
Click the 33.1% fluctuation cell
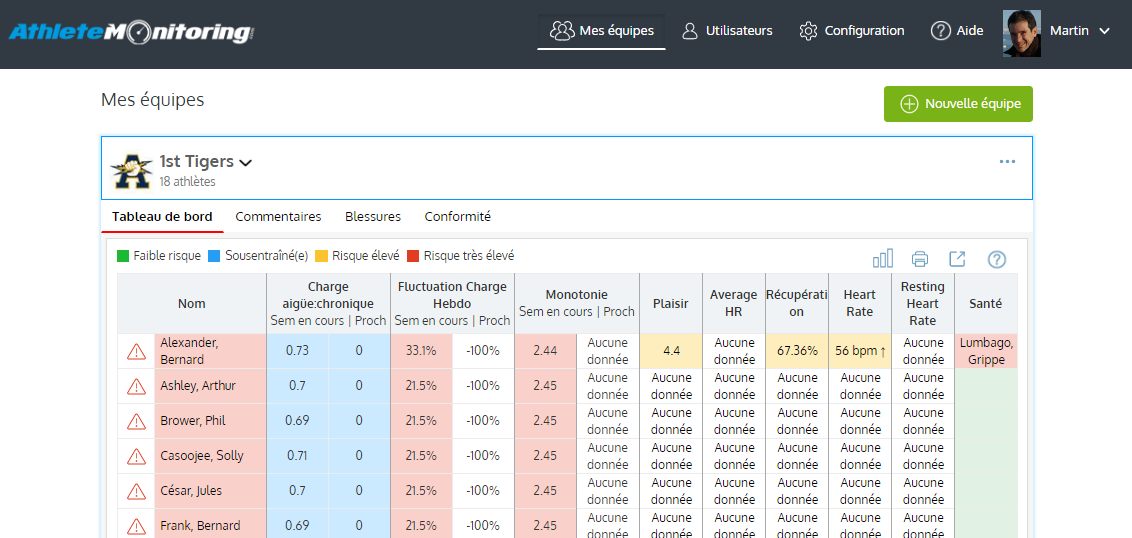[422, 351]
